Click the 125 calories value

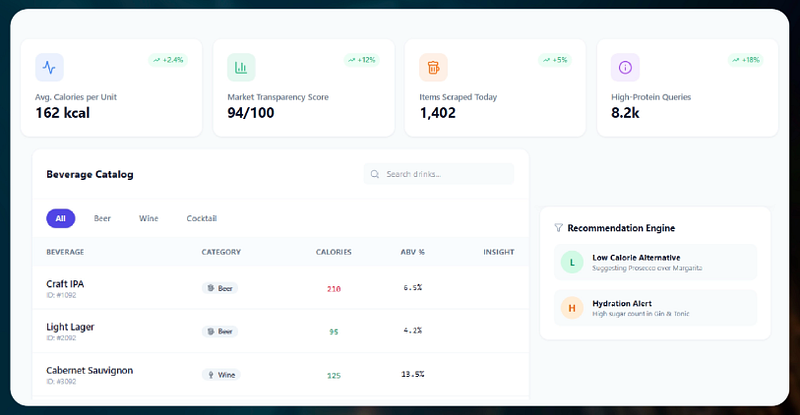tap(334, 376)
